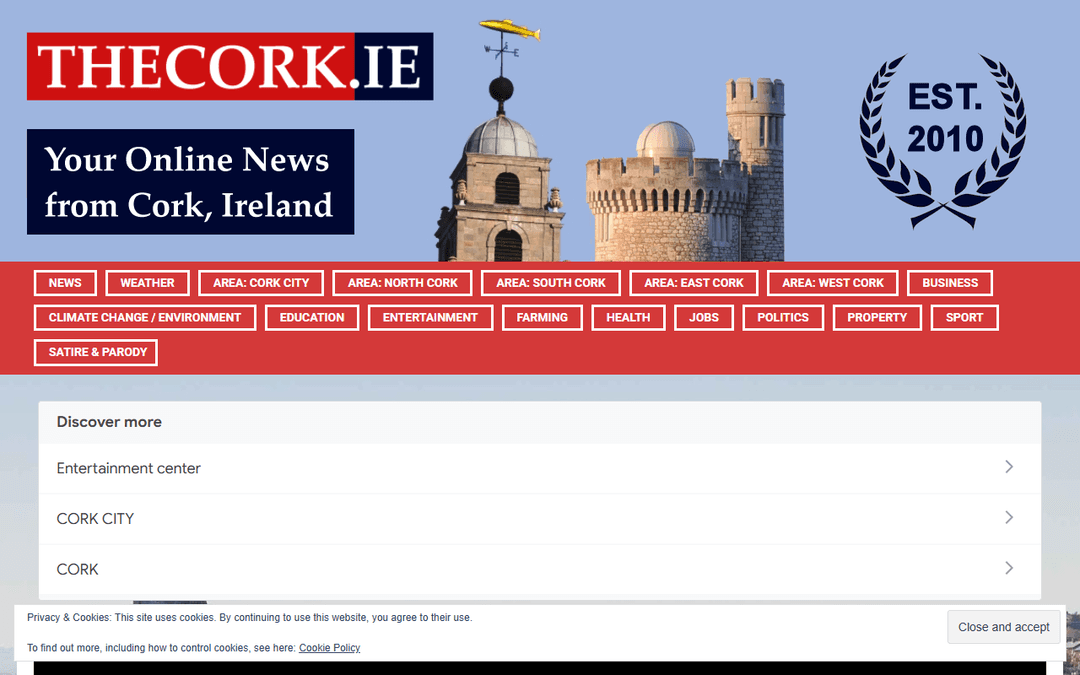Click the THECORK.IE site logo
Viewport: 1080px width, 675px height.
pos(230,66)
